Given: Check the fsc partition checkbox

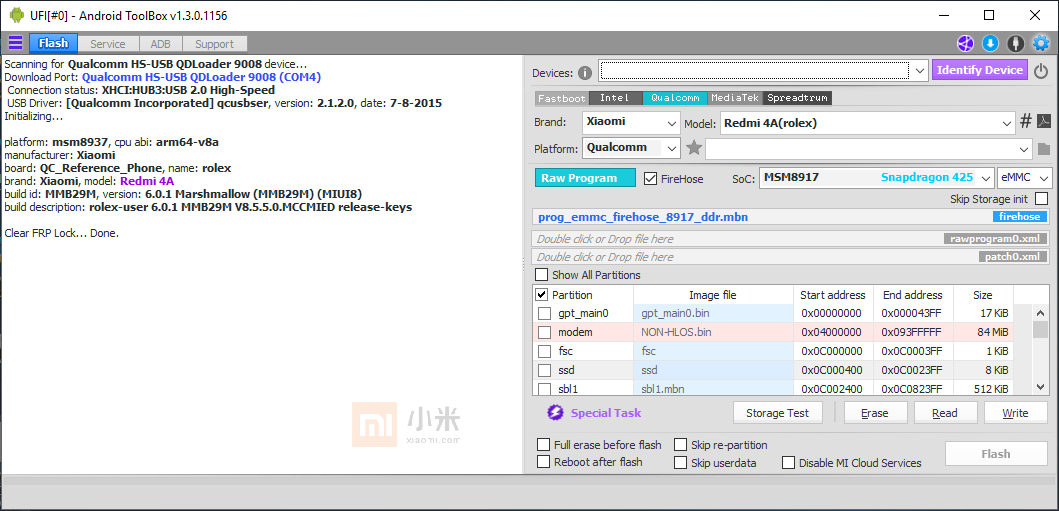Looking at the screenshot, I should point(544,351).
